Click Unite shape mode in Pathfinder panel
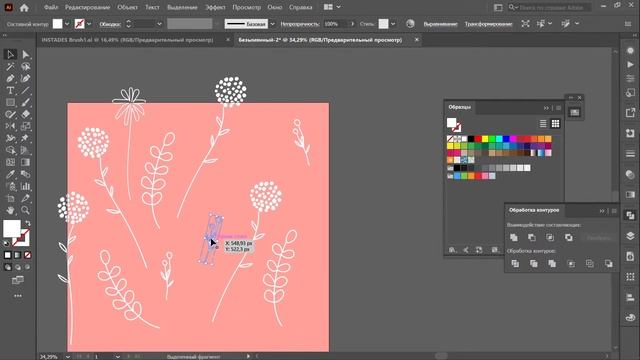This screenshot has width=640, height=360. 514,238
